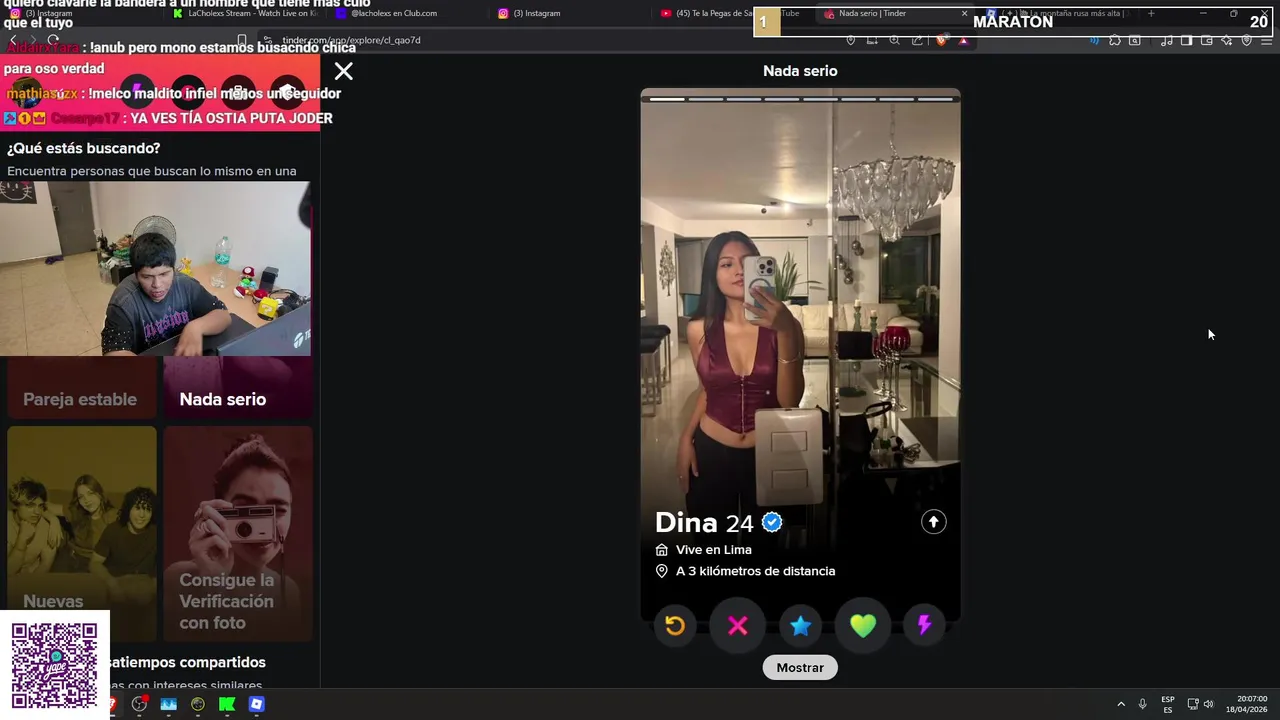Click the Brave Rewards triangle icon
The width and height of the screenshot is (1280, 720).
[963, 40]
